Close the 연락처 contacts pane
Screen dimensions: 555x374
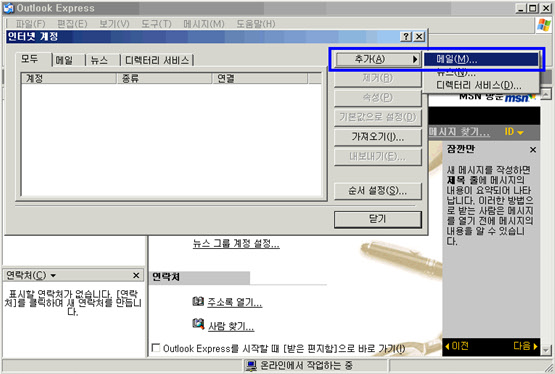click(136, 275)
